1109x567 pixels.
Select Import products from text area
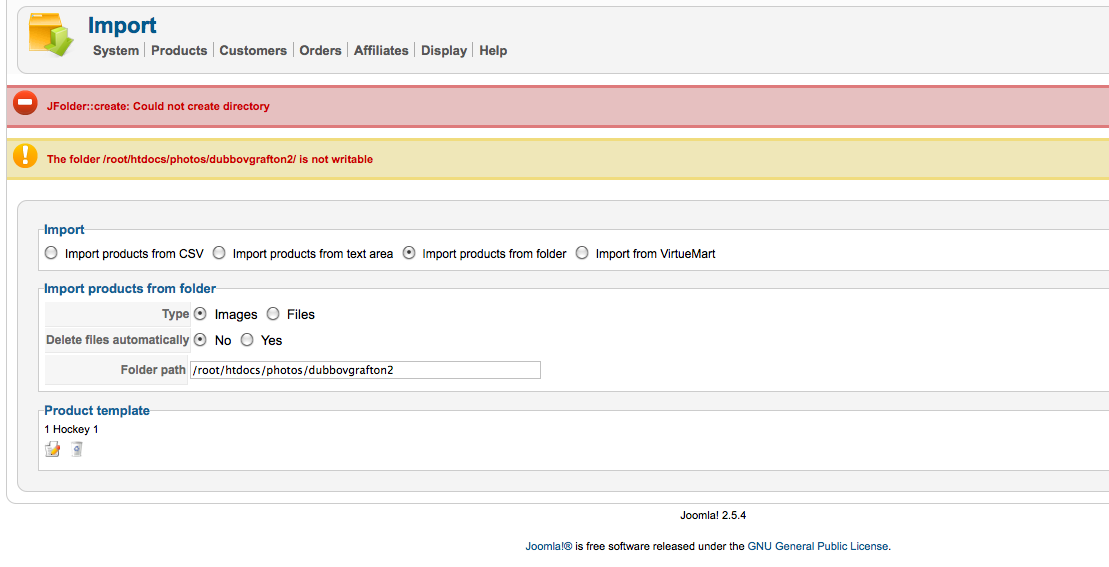point(219,254)
